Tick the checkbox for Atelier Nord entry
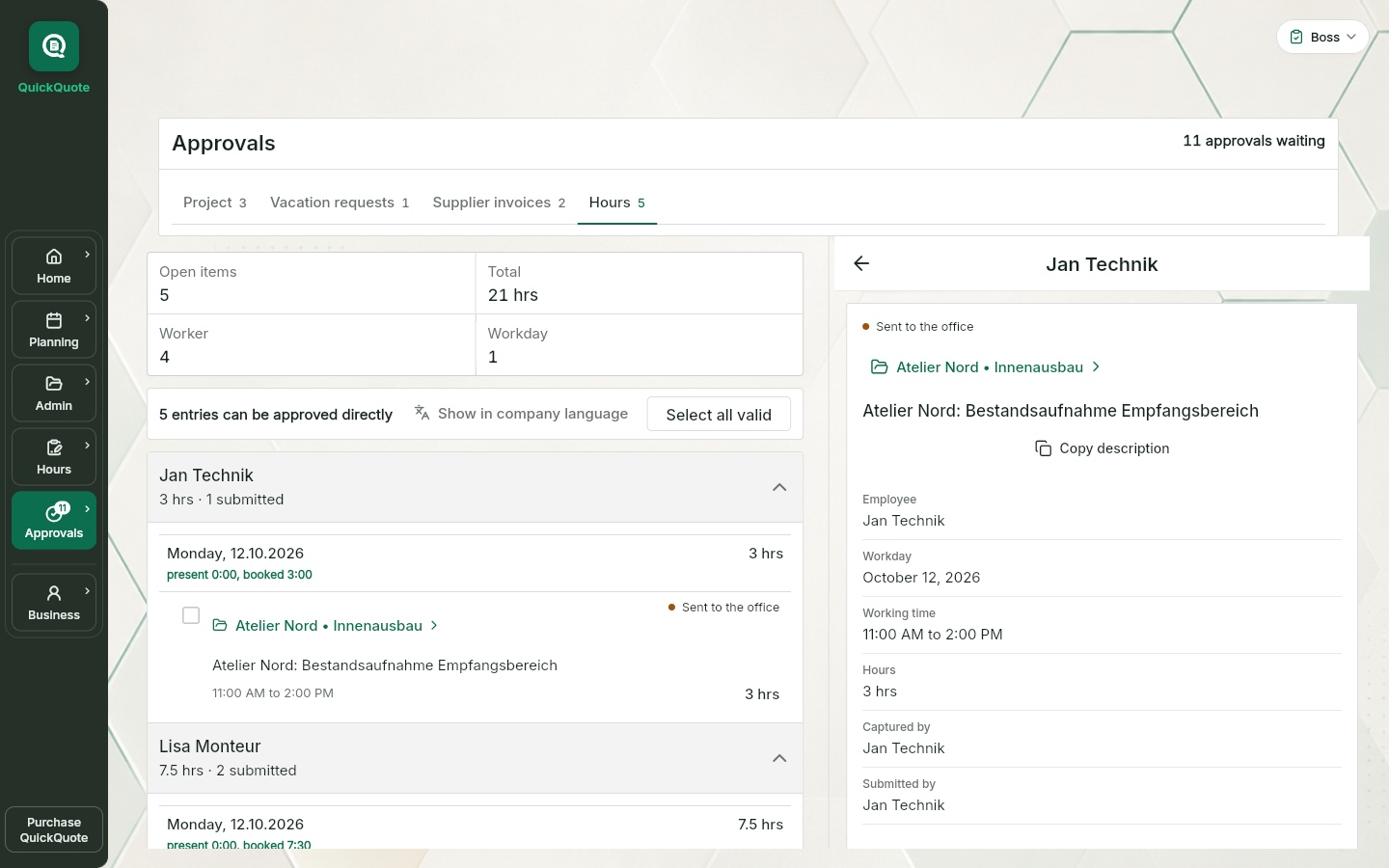The height and width of the screenshot is (868, 1389). pos(191,615)
